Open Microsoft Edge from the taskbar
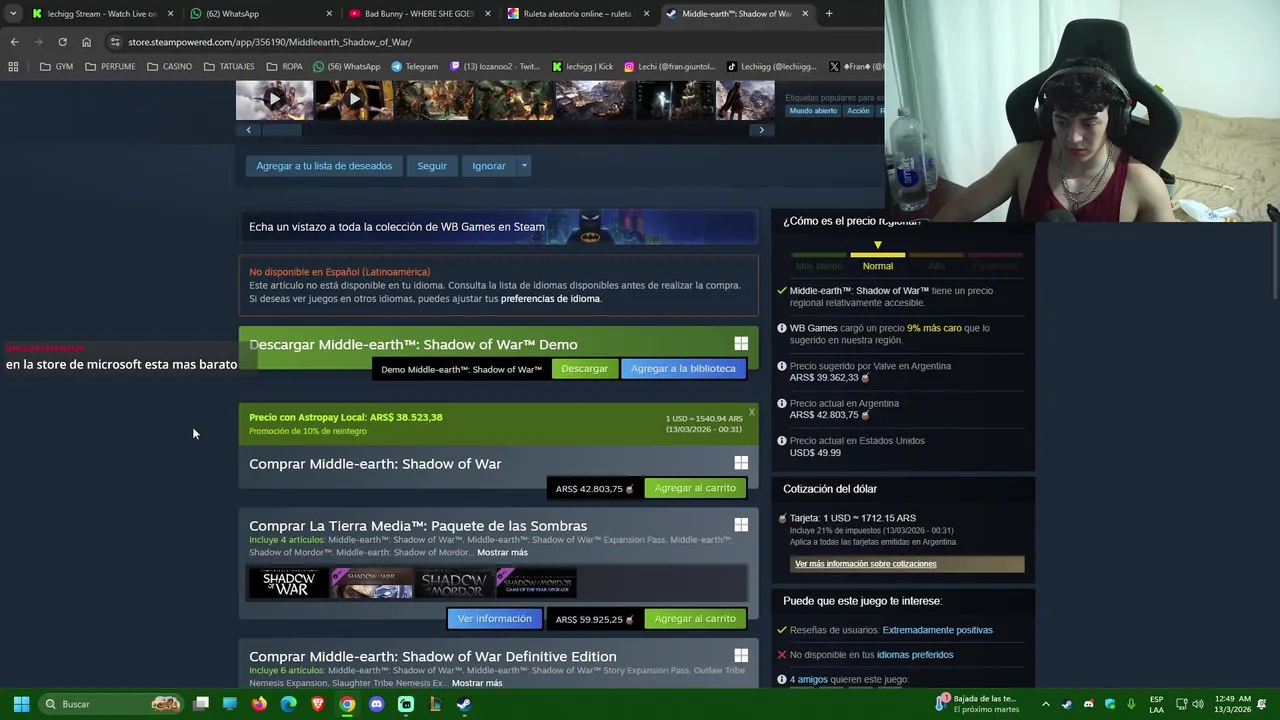 click(289, 704)
